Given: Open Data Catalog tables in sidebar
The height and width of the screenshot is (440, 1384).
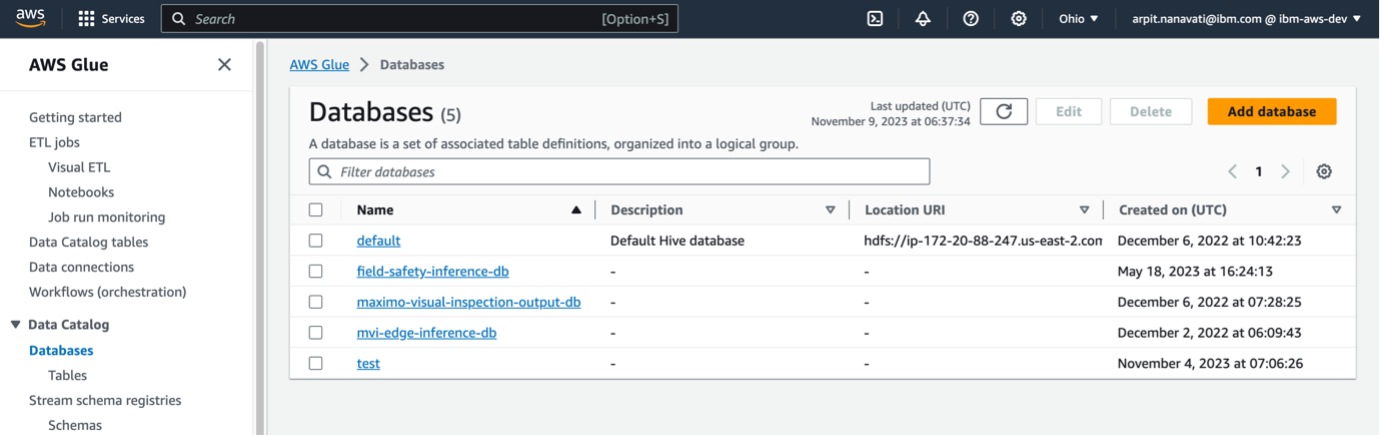Looking at the screenshot, I should tap(88, 242).
